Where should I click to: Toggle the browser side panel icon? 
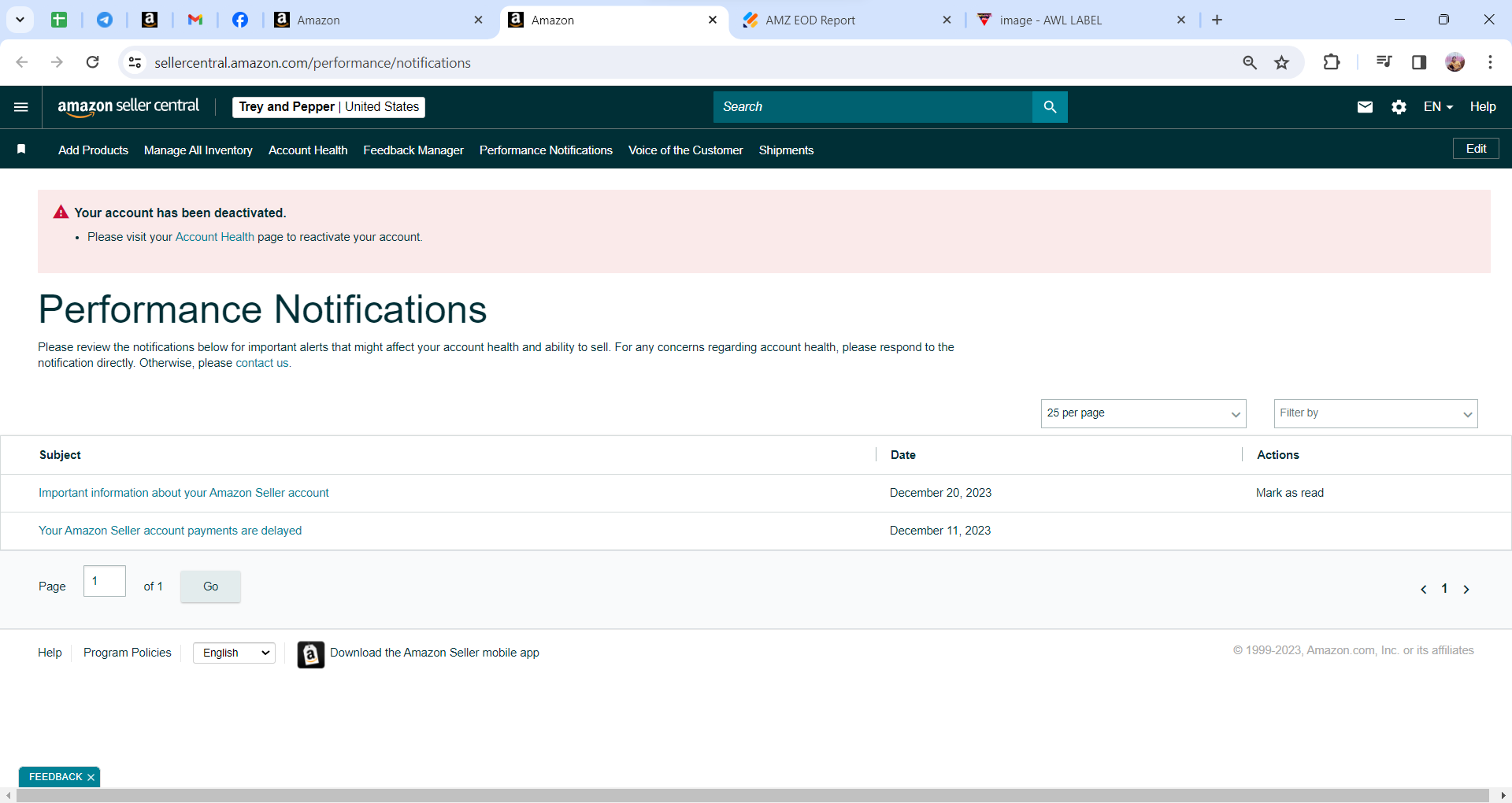1419,62
